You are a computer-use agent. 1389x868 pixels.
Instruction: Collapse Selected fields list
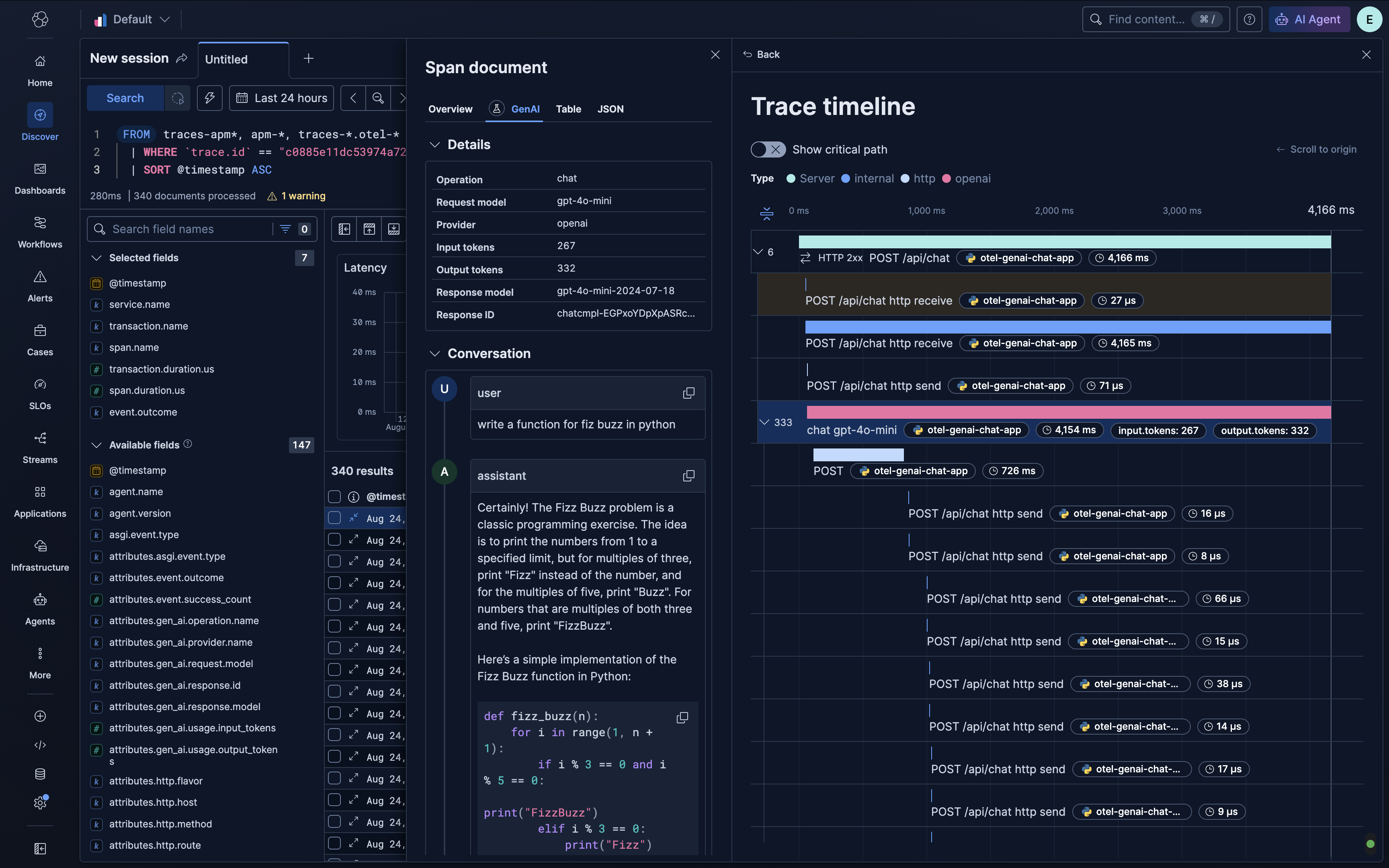tap(96, 258)
